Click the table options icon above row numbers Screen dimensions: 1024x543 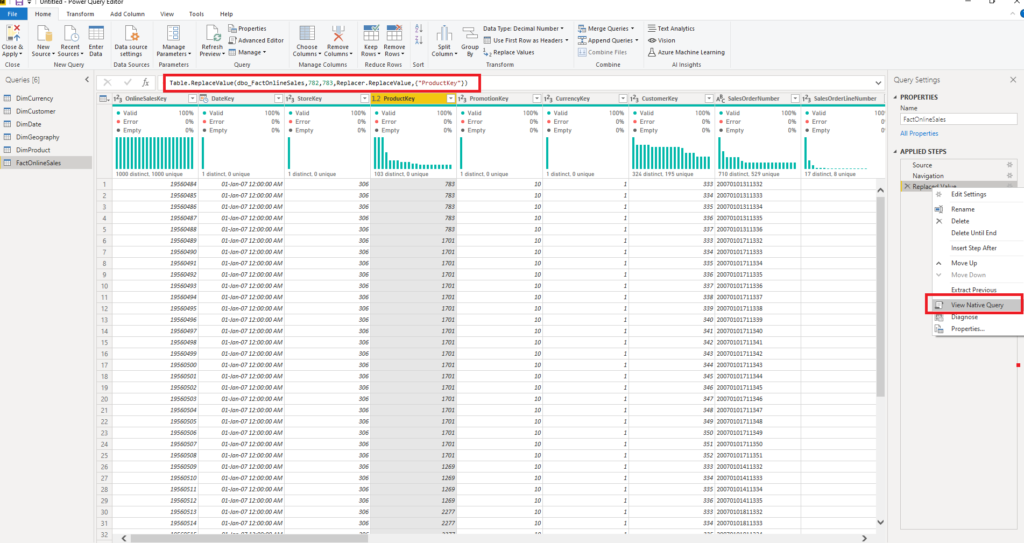pyautogui.click(x=104, y=99)
